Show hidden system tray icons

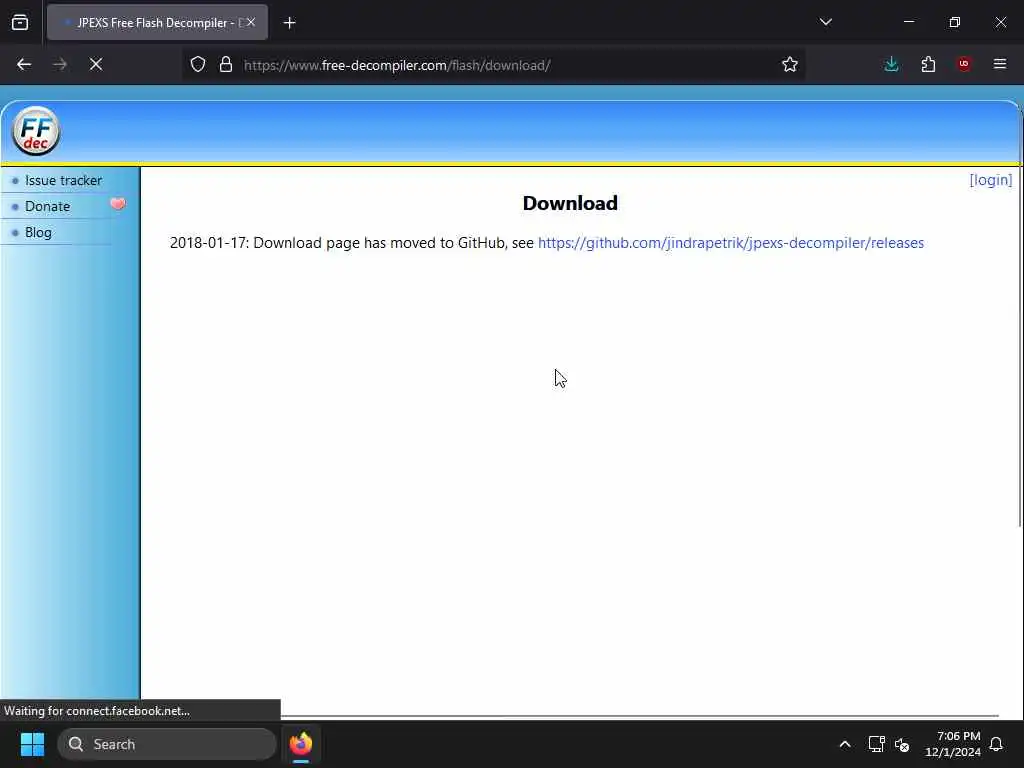click(844, 744)
